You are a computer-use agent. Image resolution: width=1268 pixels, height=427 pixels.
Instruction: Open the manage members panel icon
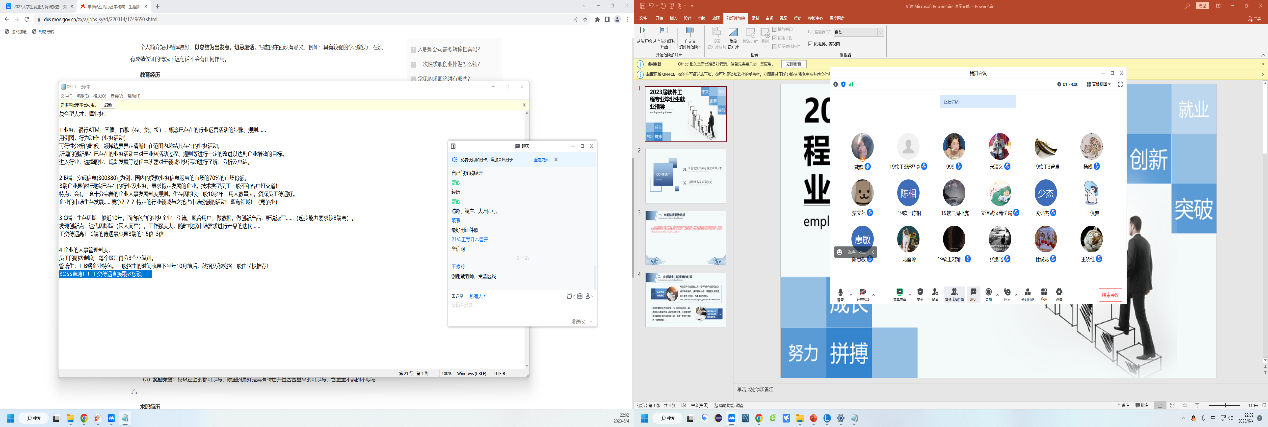953,293
